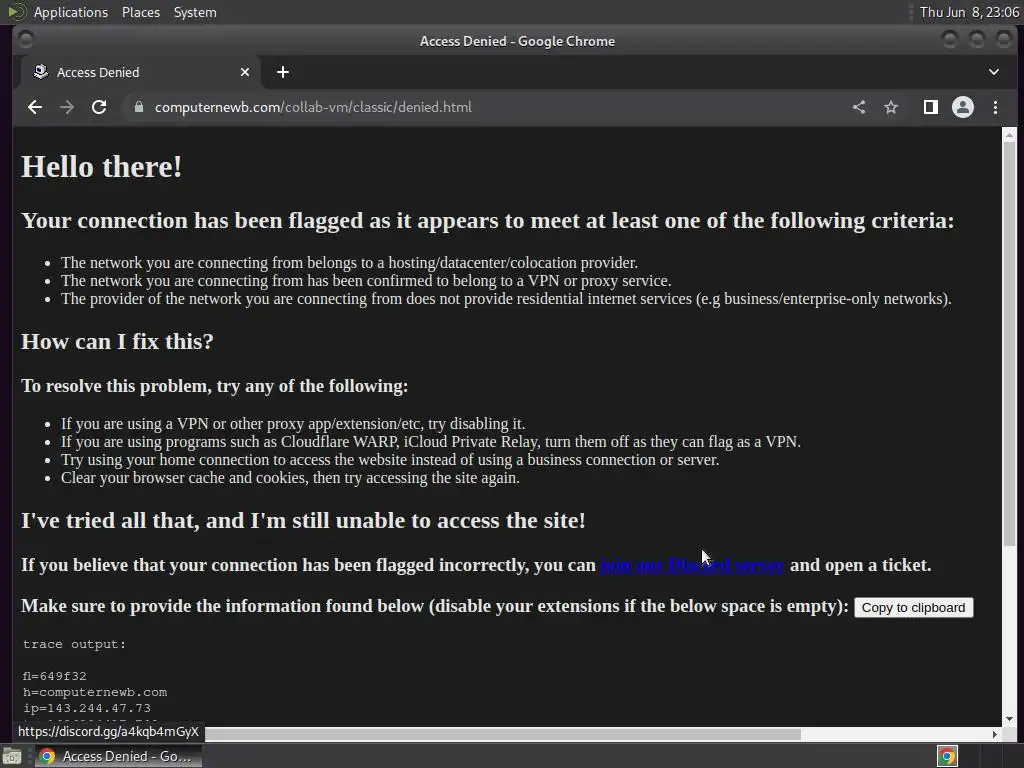Click the Cloudflare WARP bullet text
This screenshot has width=1024, height=768.
pos(430,441)
